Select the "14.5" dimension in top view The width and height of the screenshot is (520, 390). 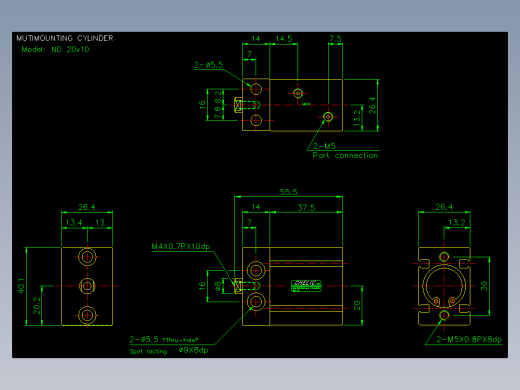click(284, 39)
